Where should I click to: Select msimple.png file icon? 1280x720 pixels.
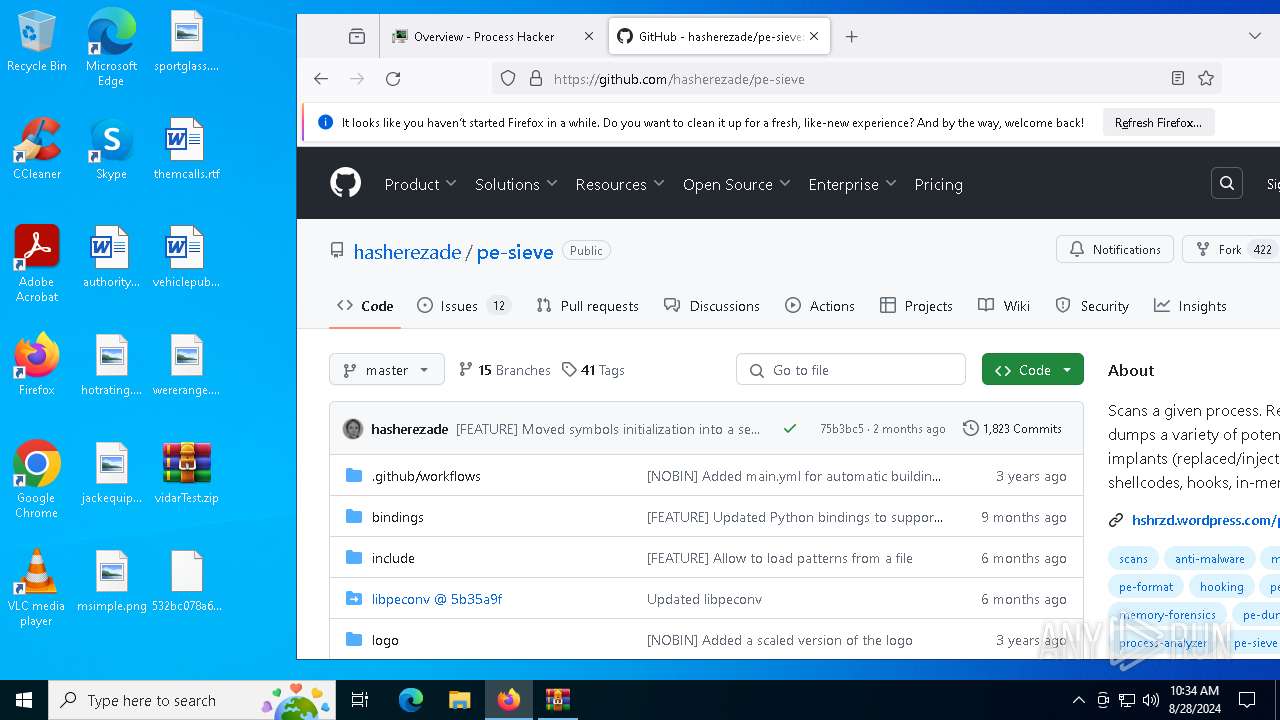pyautogui.click(x=111, y=581)
